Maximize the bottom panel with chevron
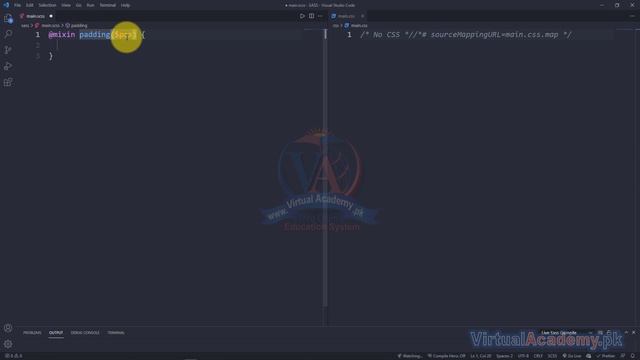 tap(626, 333)
